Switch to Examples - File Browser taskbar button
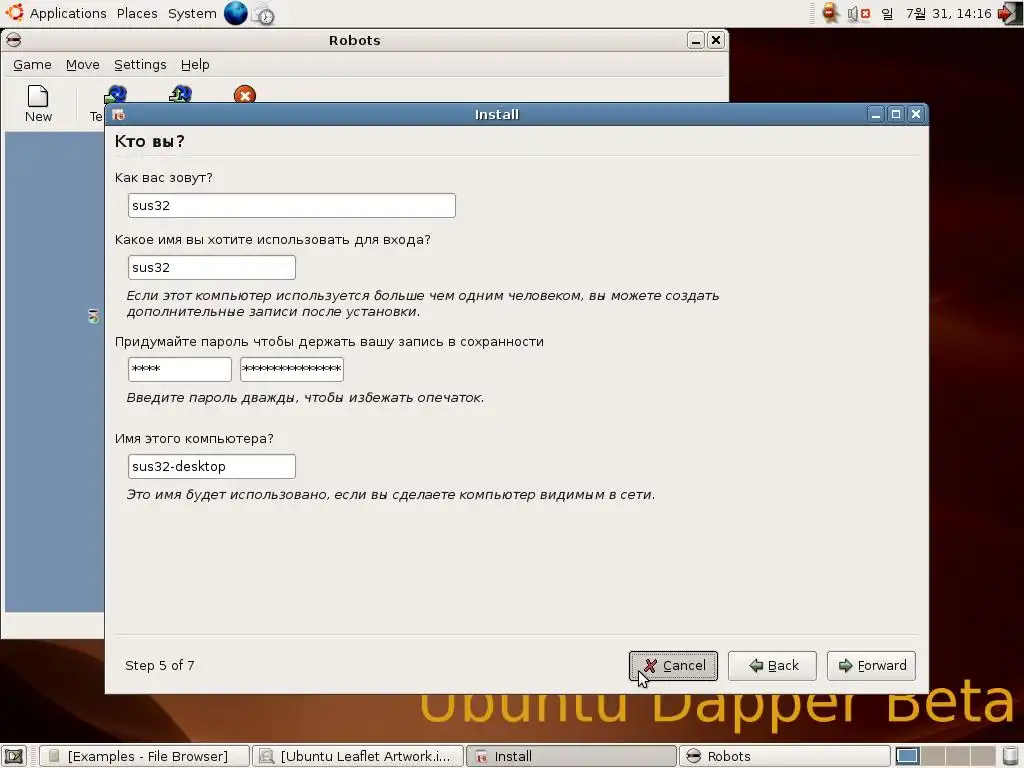The height and width of the screenshot is (768, 1024). coord(144,756)
